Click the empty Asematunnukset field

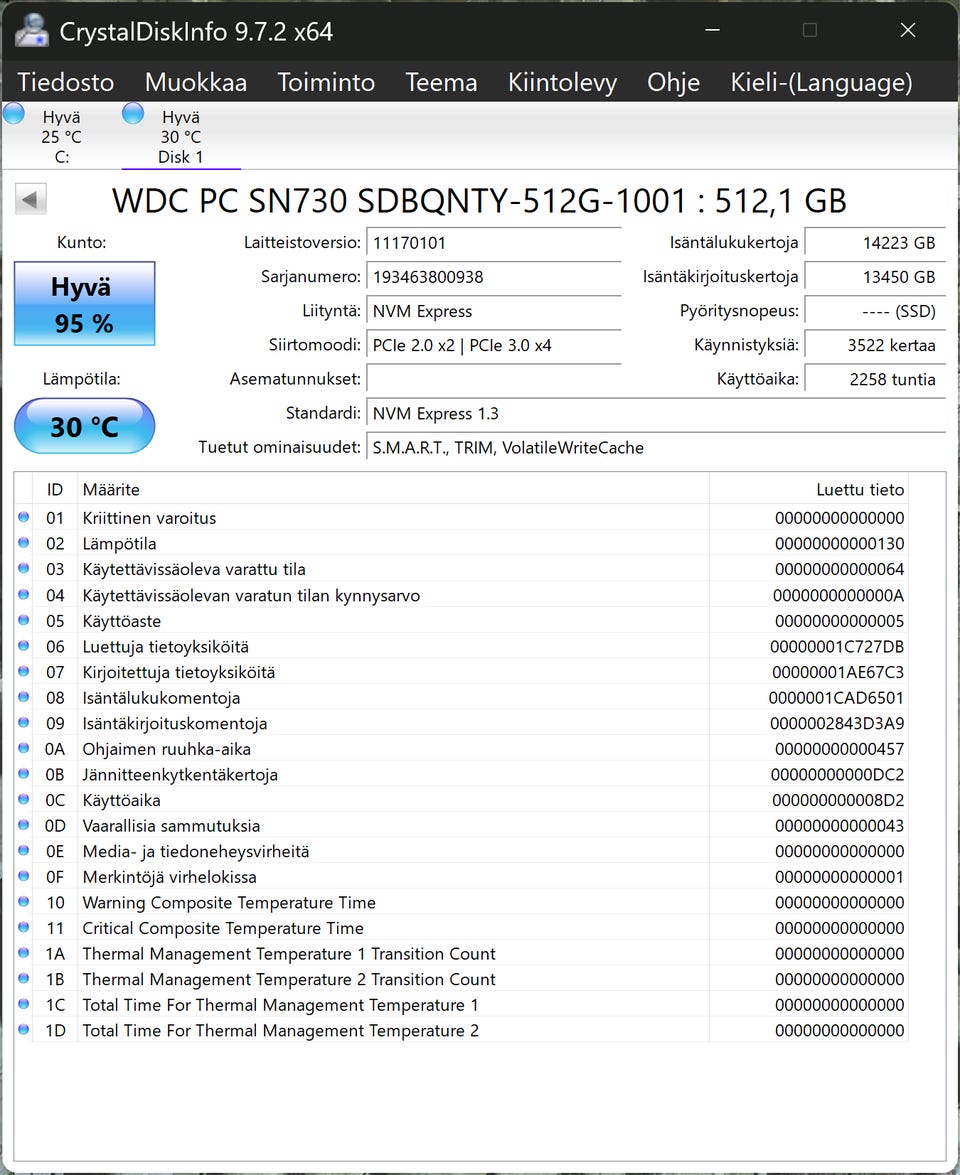click(x=494, y=379)
